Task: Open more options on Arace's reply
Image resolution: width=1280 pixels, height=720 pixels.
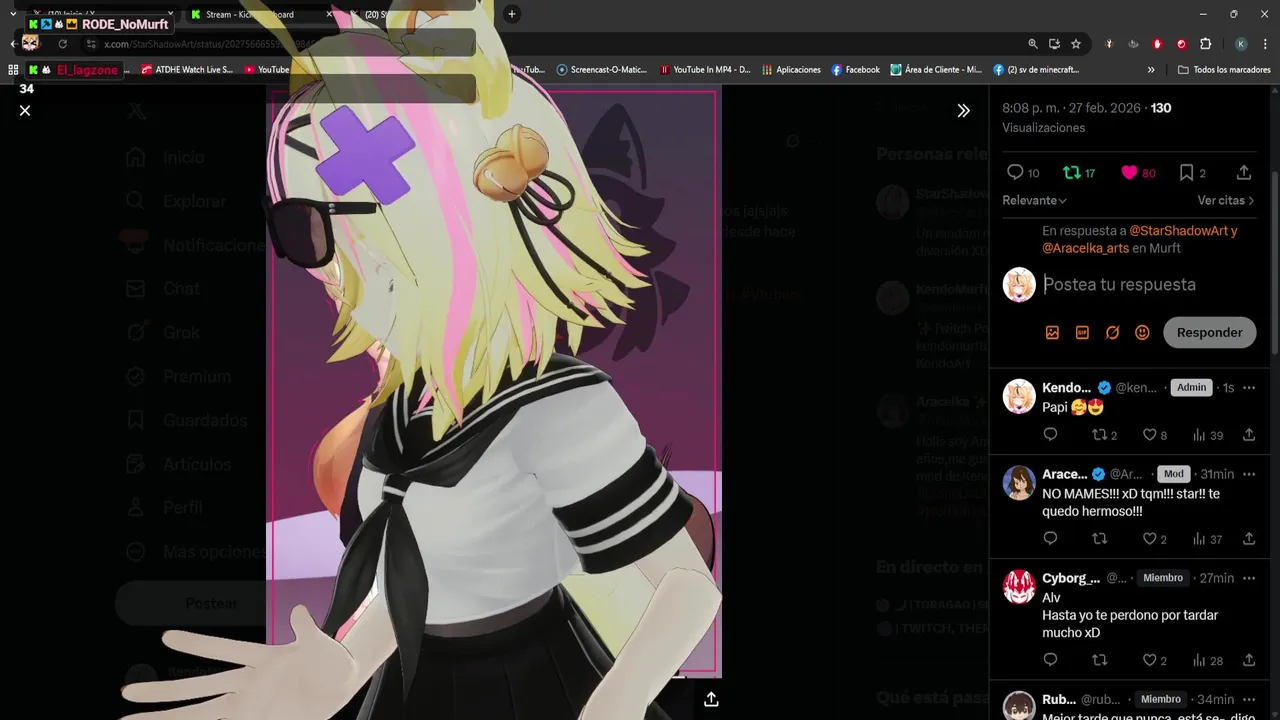Action: (x=1249, y=474)
